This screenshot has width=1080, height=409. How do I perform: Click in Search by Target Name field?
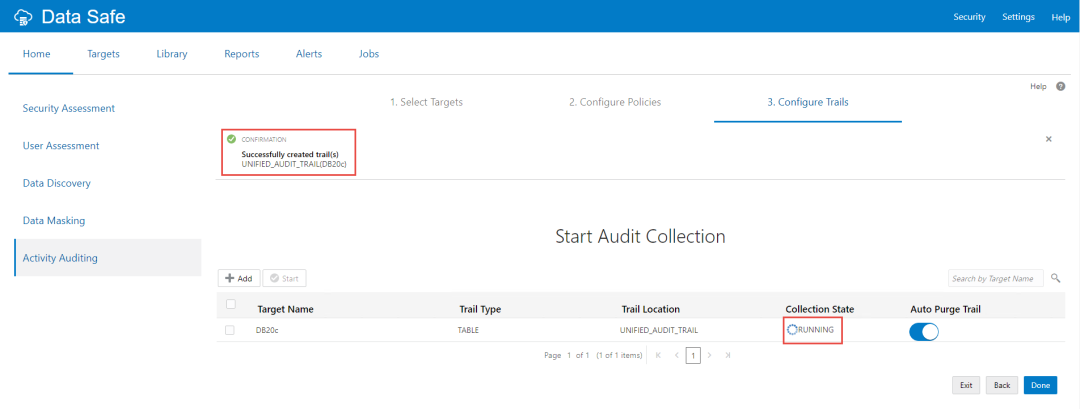click(x=994, y=278)
